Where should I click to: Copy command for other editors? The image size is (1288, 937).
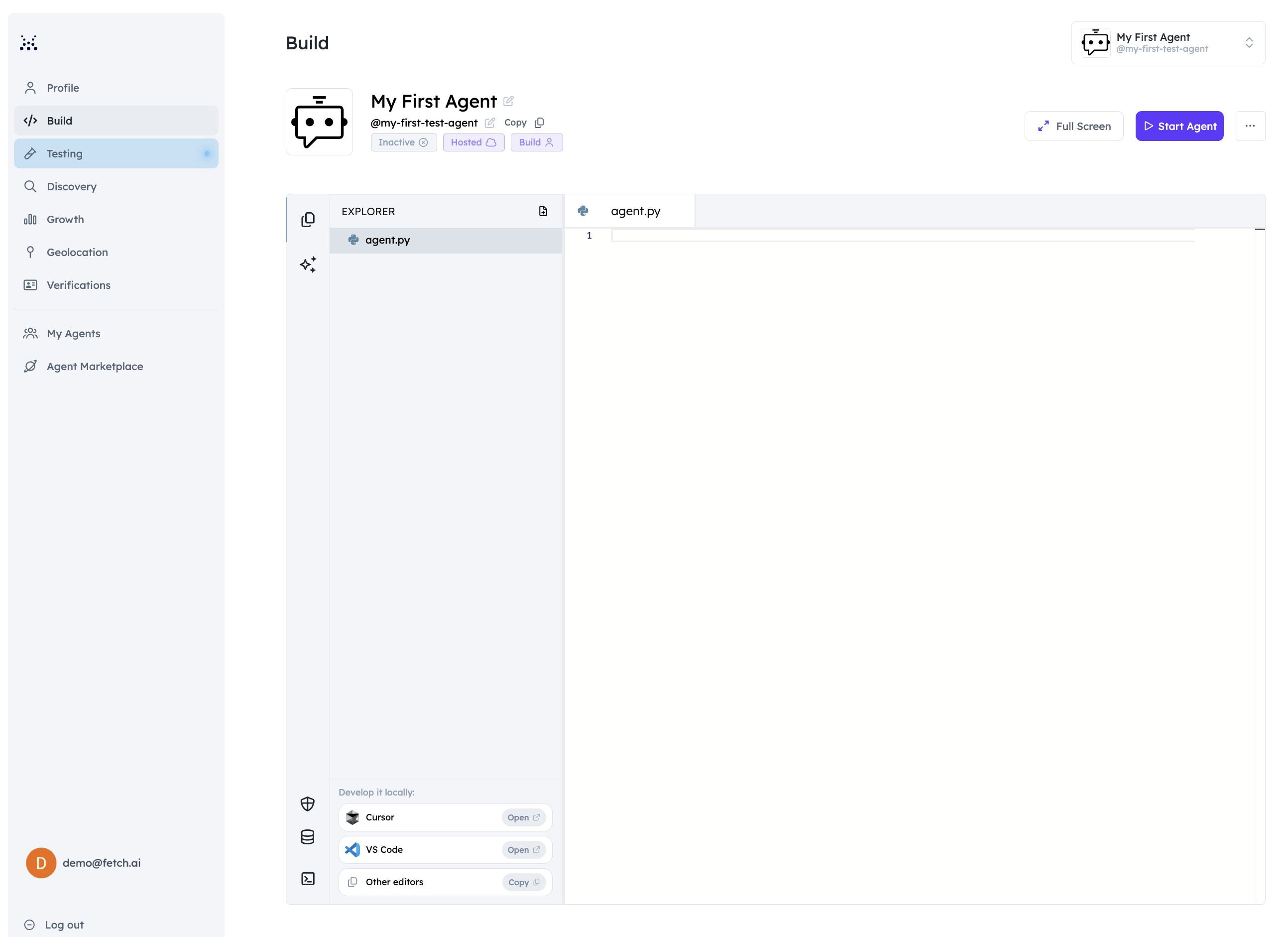523,882
